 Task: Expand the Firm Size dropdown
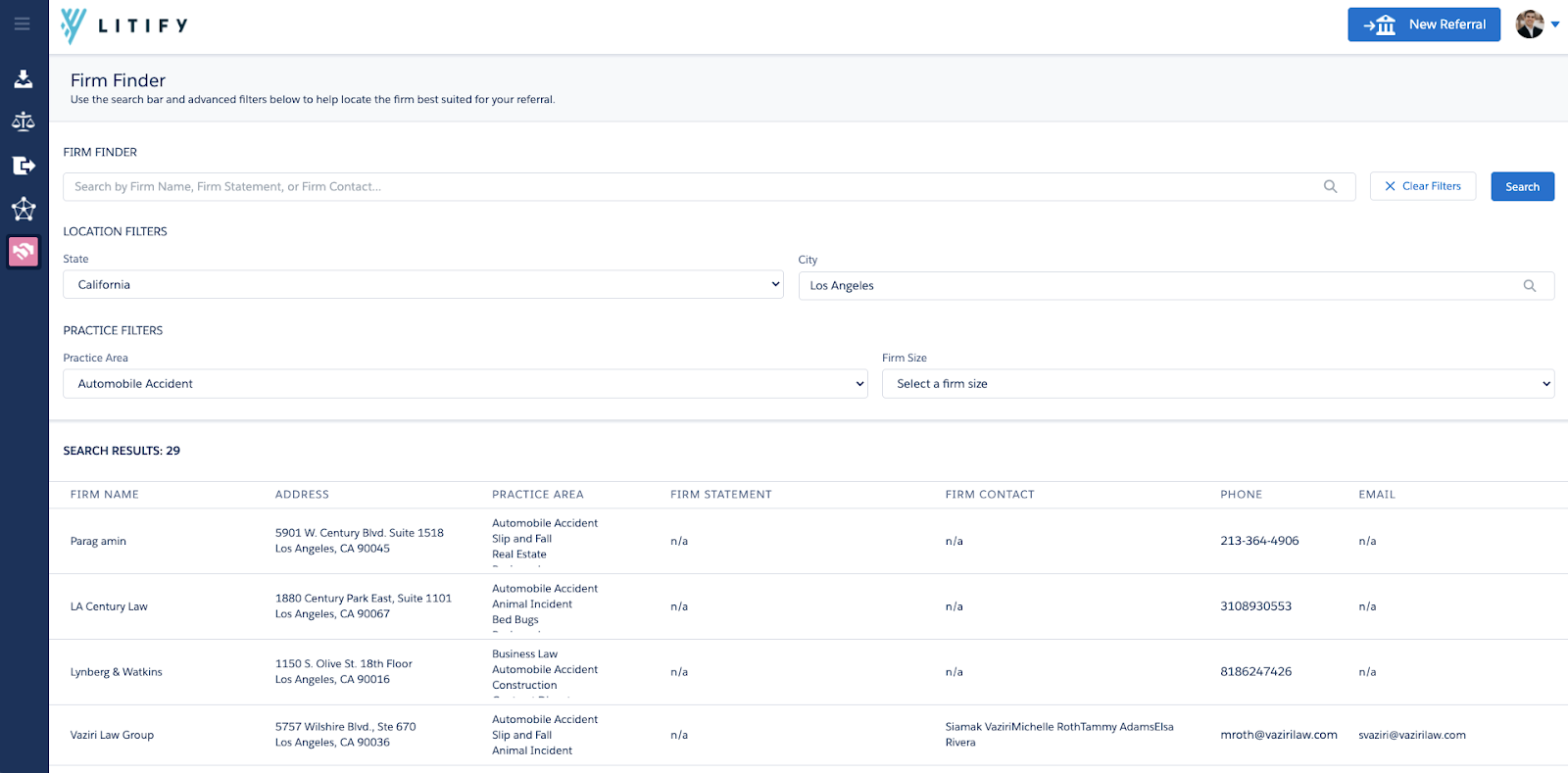(x=1217, y=384)
